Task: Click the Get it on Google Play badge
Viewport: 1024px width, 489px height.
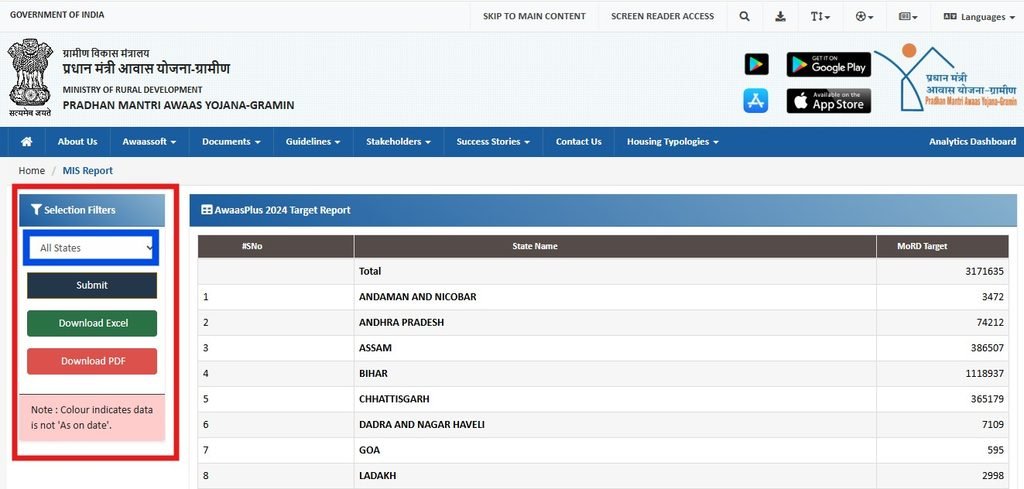Action: pos(829,64)
